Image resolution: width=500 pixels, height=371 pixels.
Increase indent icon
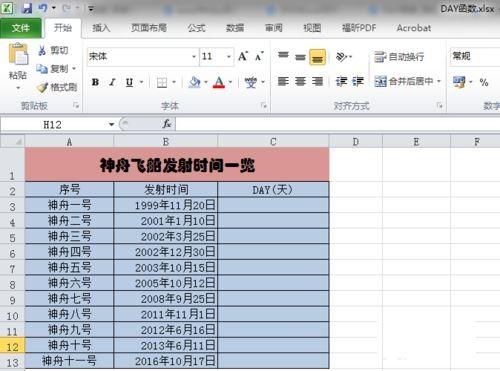[358, 81]
